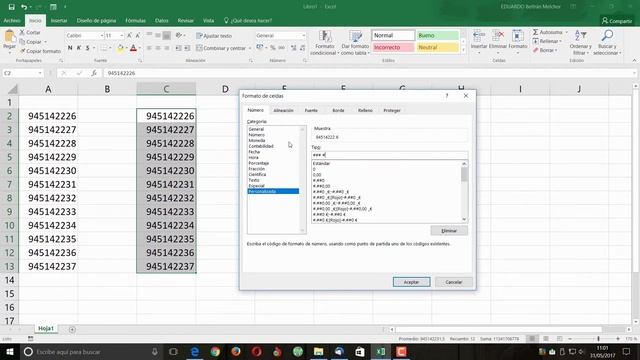Open Microsoft Edge from taskbar
Image resolution: width=640 pixels, height=360 pixels.
[x=195, y=351]
